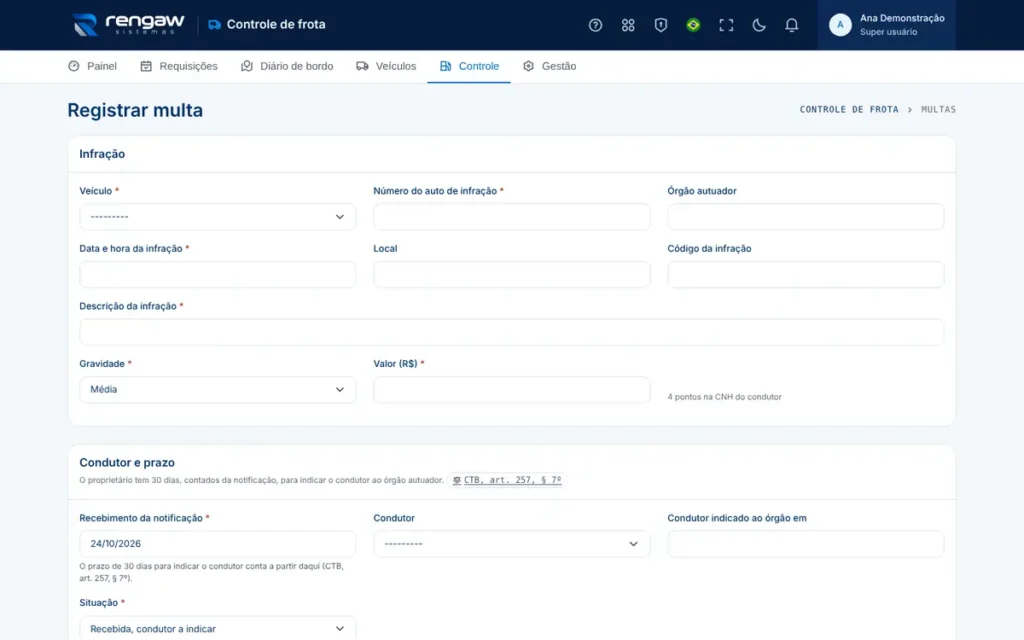Click the user avatar letter A
This screenshot has width=1024, height=640.
click(x=840, y=25)
